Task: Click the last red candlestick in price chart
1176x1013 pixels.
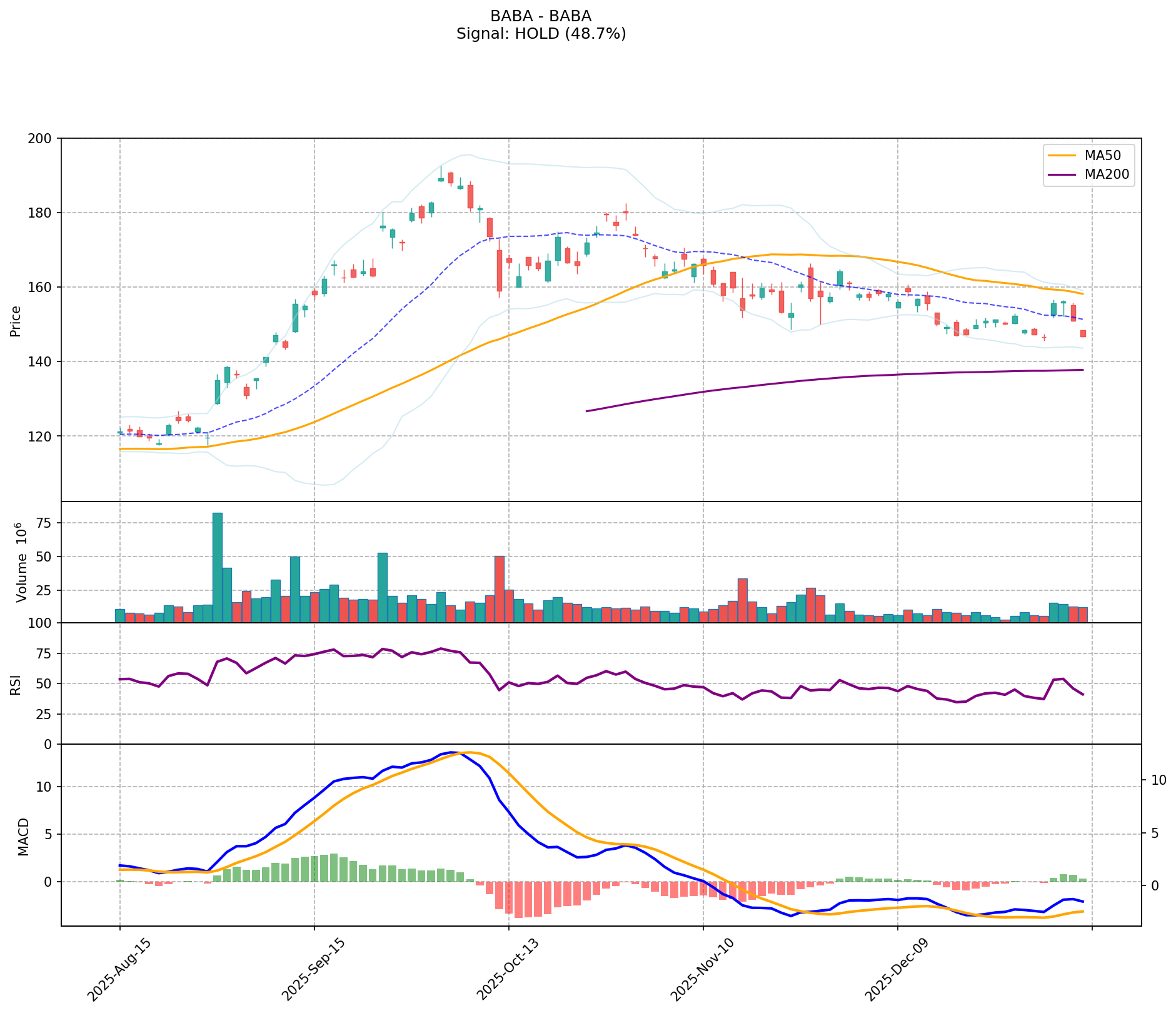Action: [x=1083, y=334]
